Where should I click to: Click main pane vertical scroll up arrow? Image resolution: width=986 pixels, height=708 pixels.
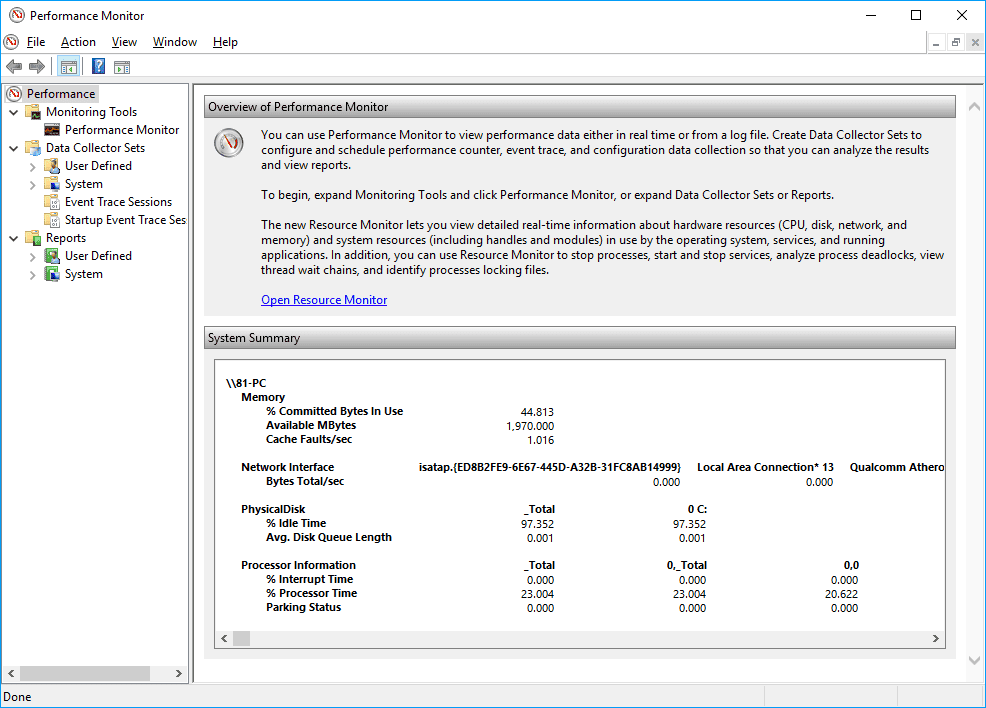974,107
